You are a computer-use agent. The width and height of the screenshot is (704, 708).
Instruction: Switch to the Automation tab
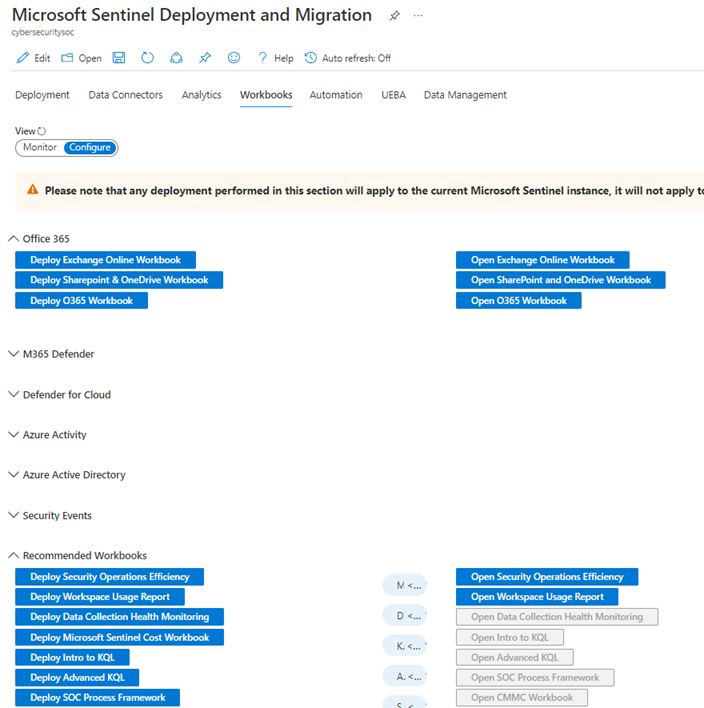pyautogui.click(x=336, y=95)
